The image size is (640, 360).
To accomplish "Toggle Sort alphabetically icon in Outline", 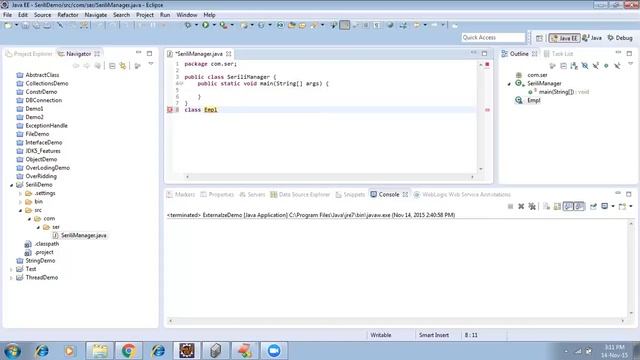I will [x=574, y=66].
